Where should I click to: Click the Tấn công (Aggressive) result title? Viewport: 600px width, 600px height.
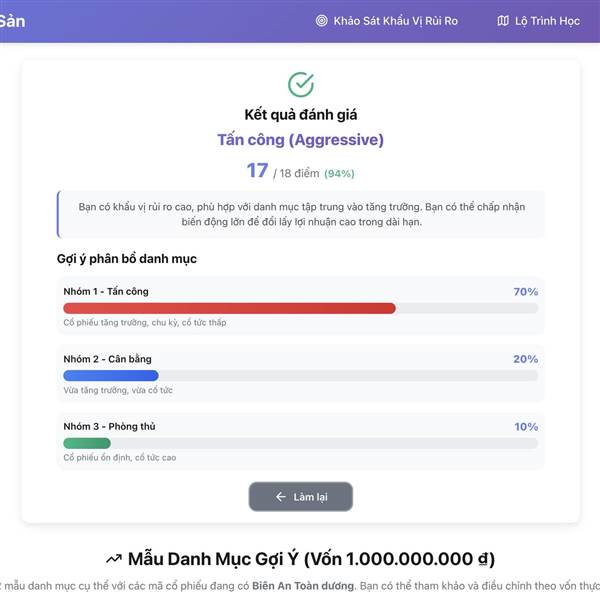(300, 140)
